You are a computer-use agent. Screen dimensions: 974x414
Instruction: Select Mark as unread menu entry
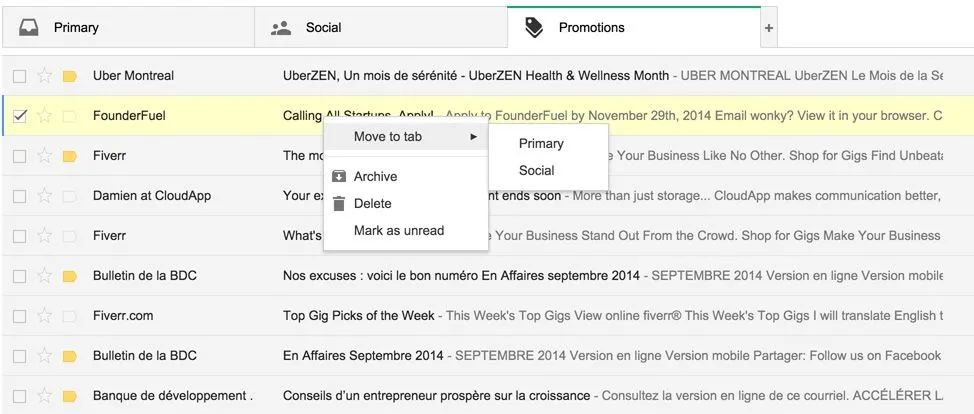[398, 231]
